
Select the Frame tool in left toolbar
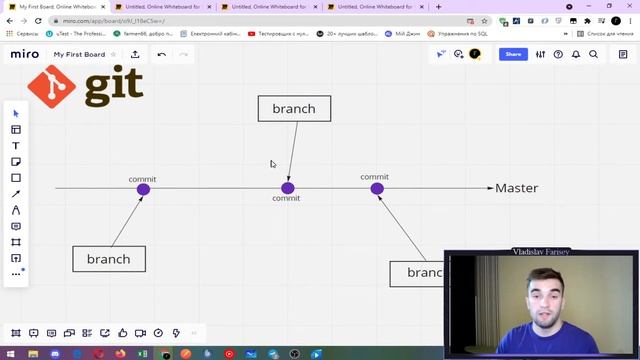pos(16,242)
